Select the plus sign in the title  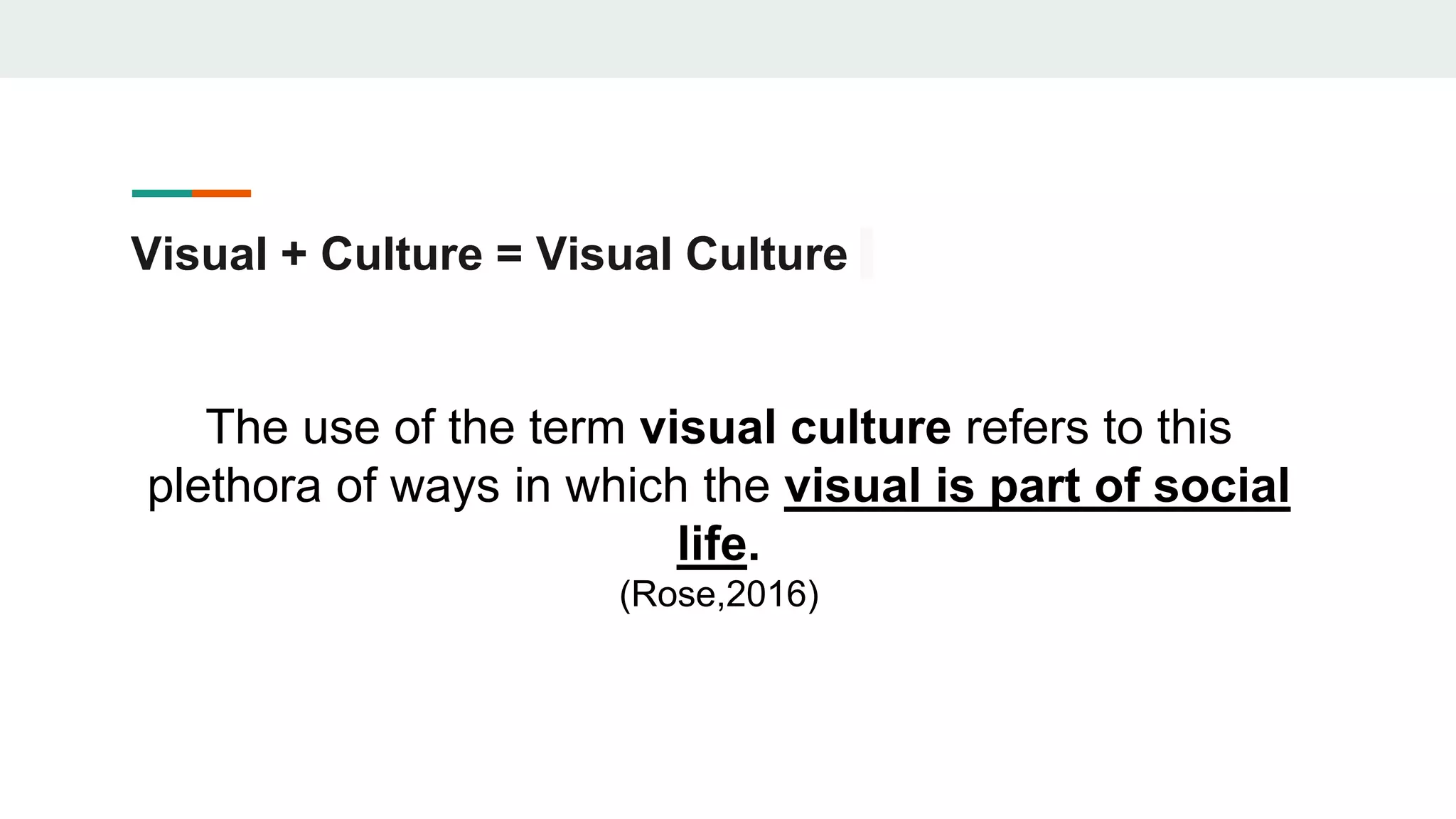click(x=294, y=255)
